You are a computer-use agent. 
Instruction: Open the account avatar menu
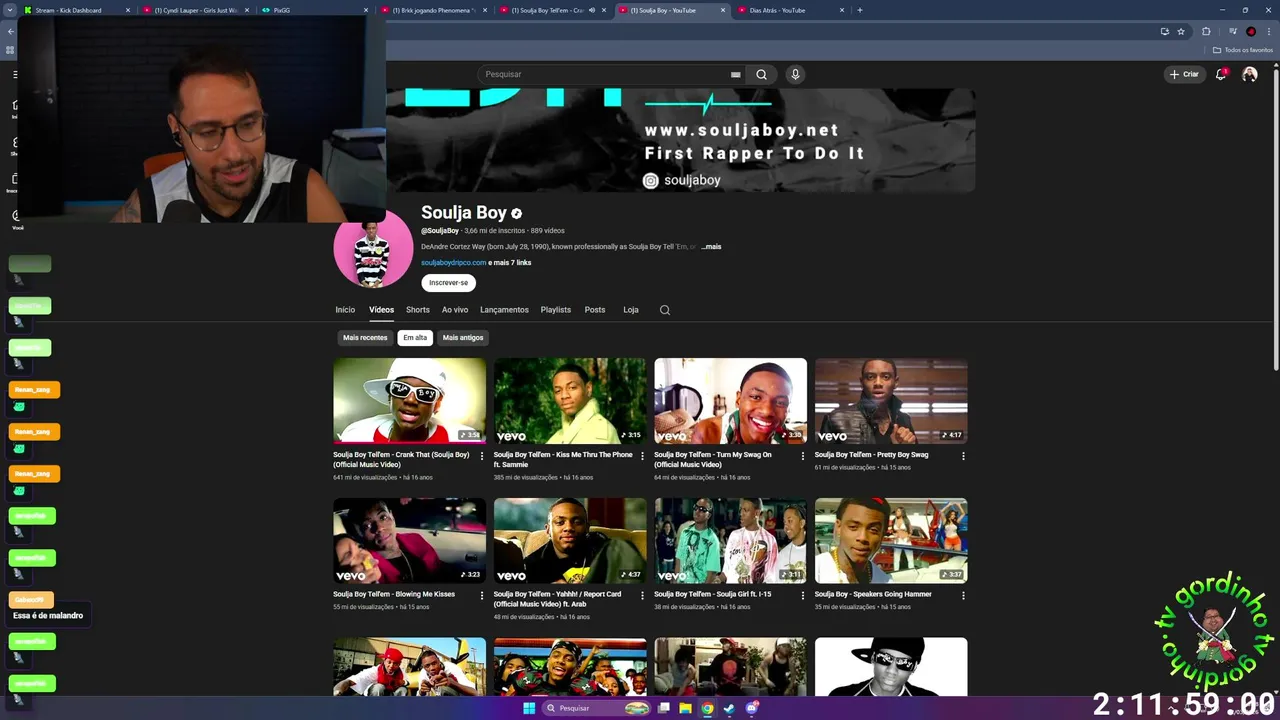1249,74
